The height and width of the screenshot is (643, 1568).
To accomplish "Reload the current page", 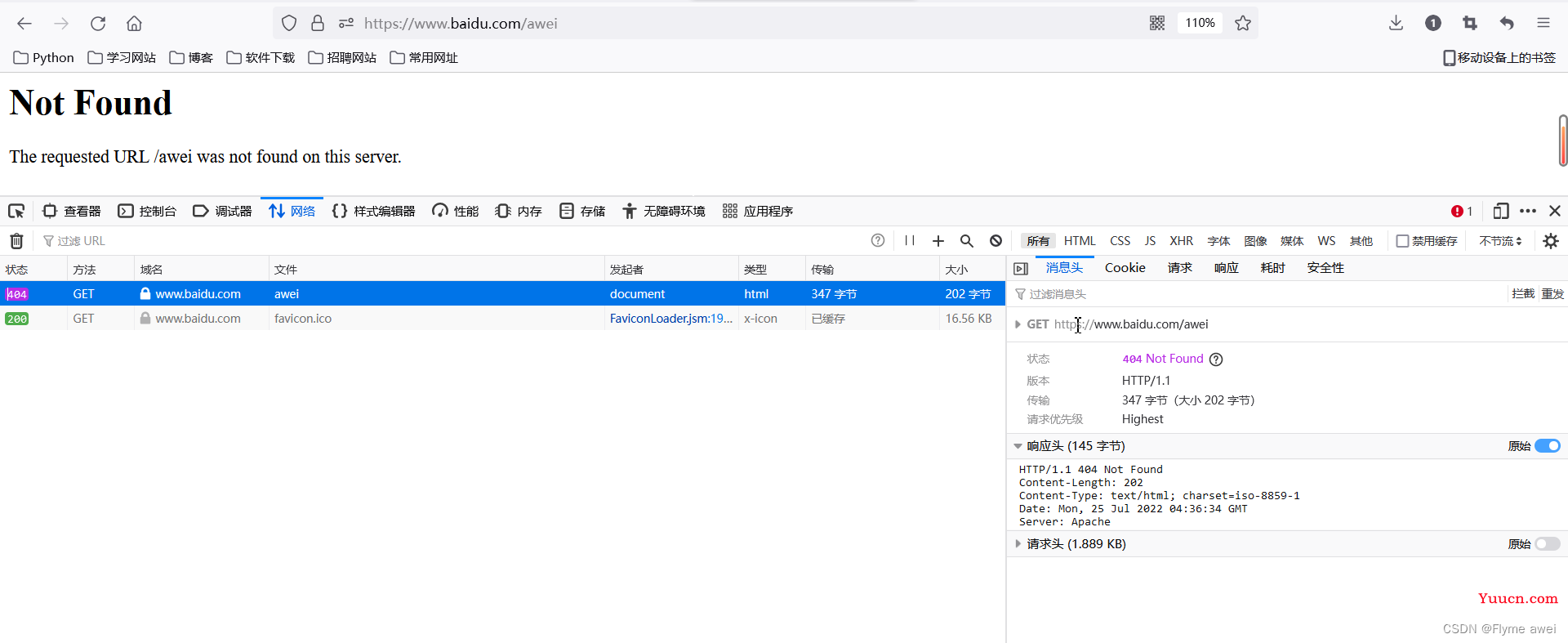I will 98,24.
